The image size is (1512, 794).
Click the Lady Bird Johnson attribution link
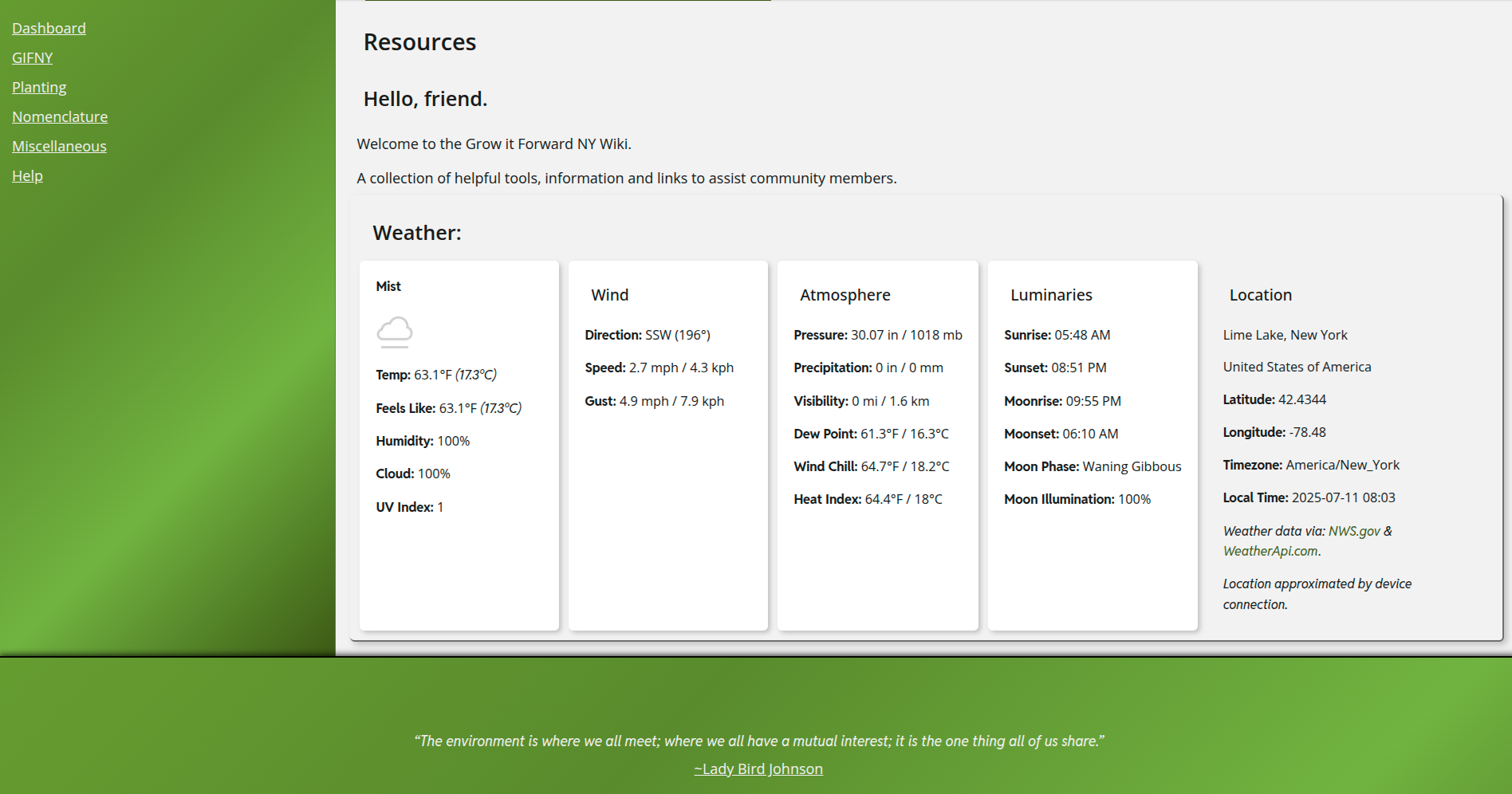pos(758,769)
